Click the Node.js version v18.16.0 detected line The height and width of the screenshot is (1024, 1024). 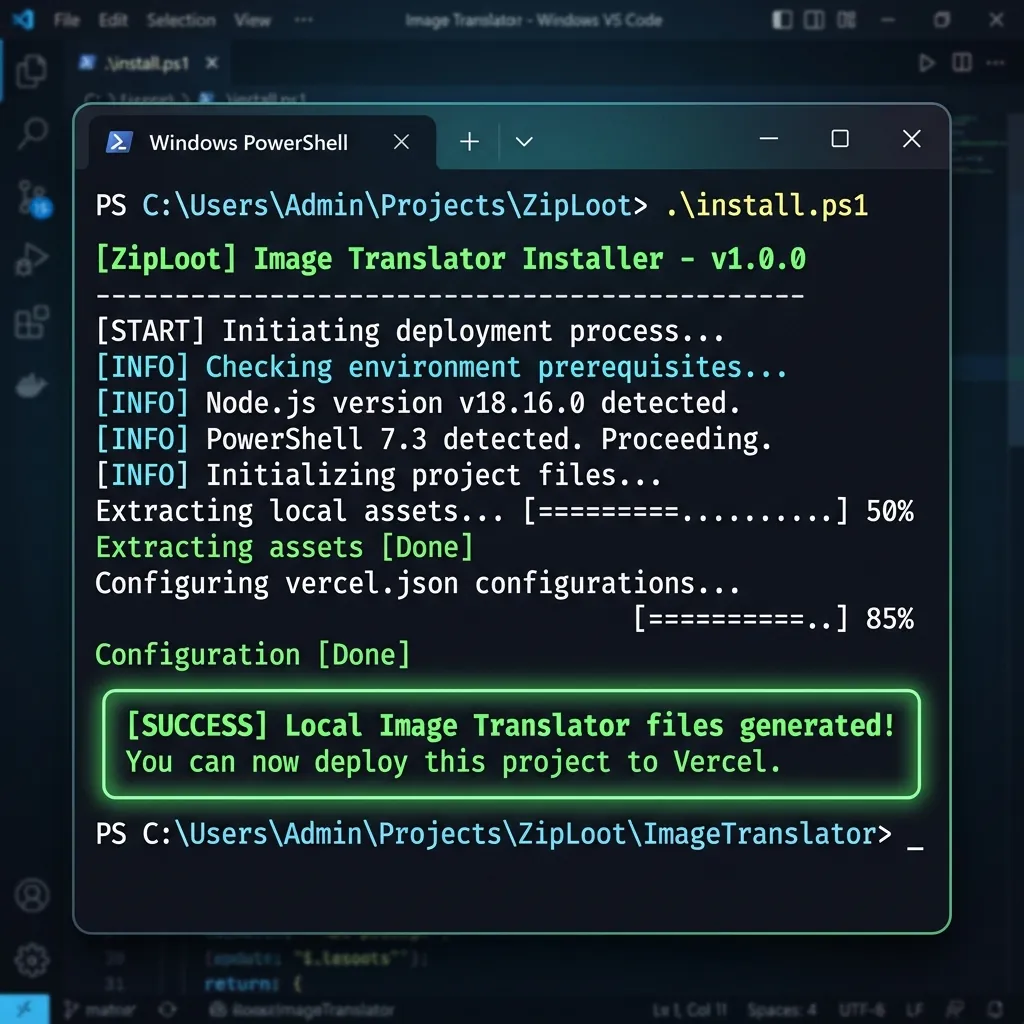point(417,404)
